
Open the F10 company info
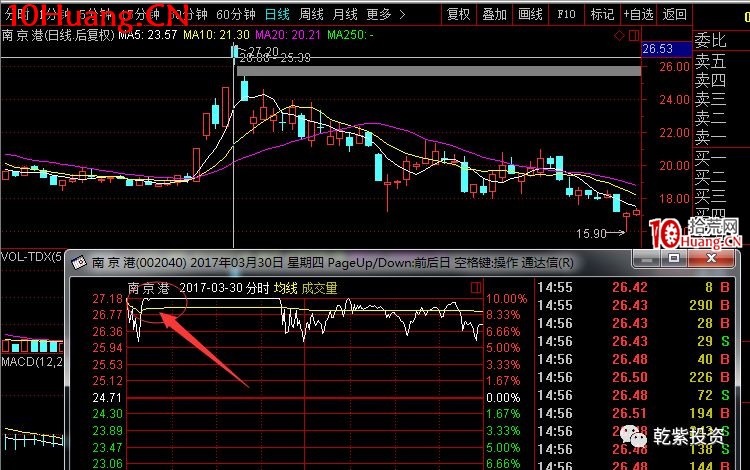[x=566, y=15]
